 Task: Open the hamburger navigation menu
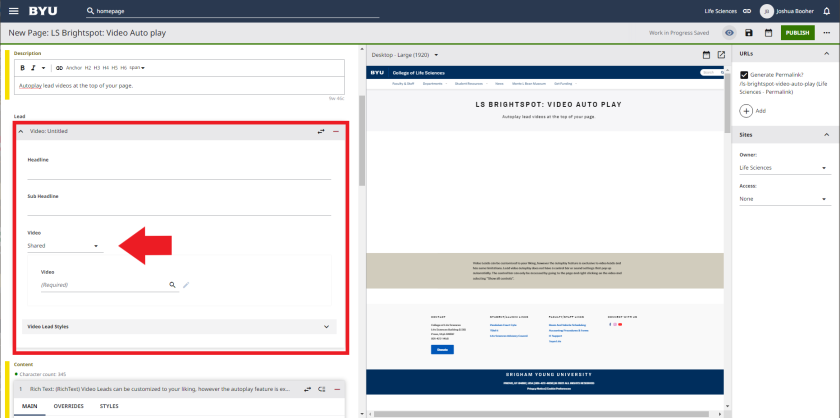tap(13, 11)
